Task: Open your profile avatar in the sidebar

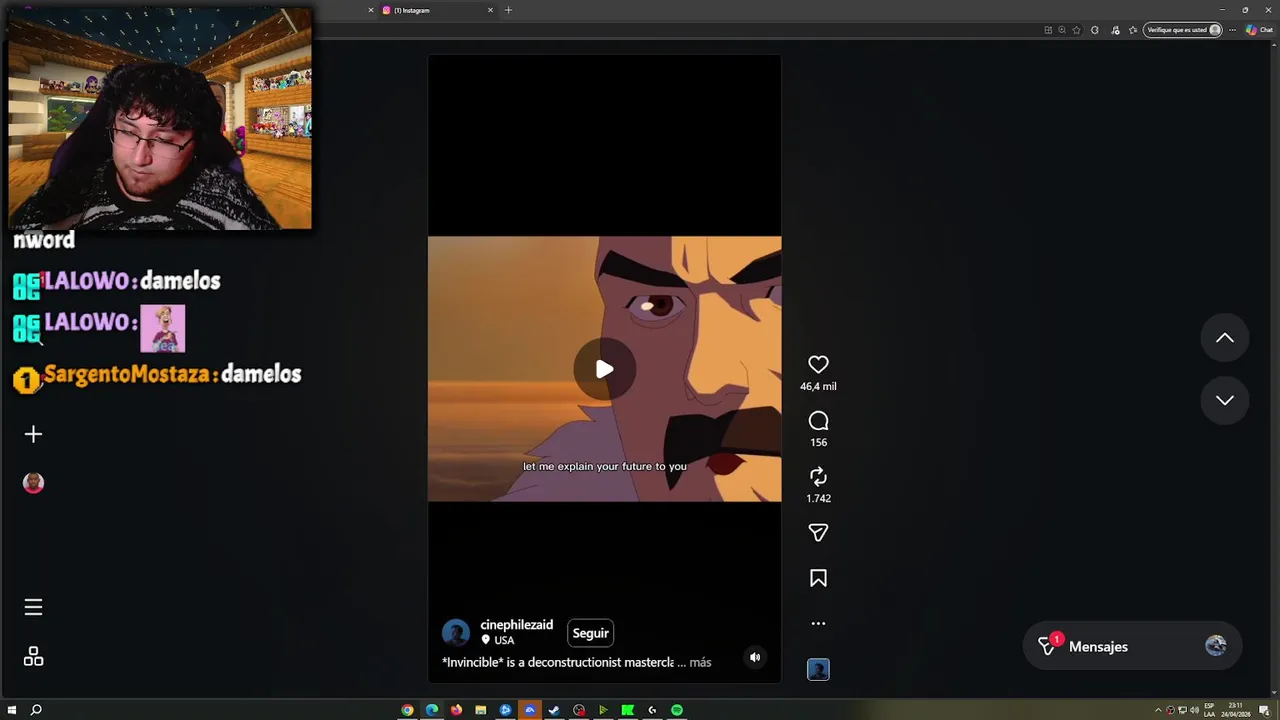Action: 33,483
